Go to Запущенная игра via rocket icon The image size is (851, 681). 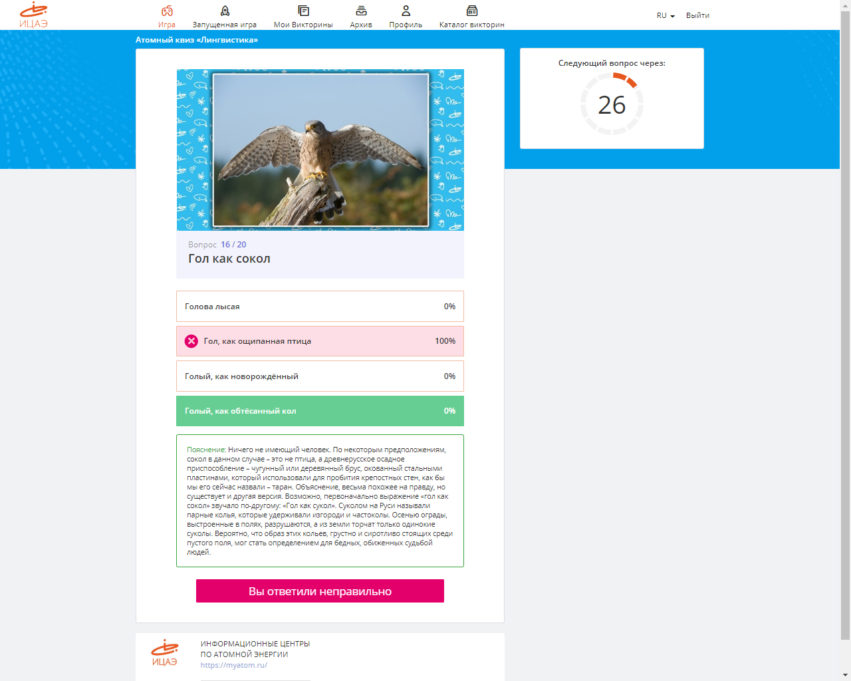224,10
